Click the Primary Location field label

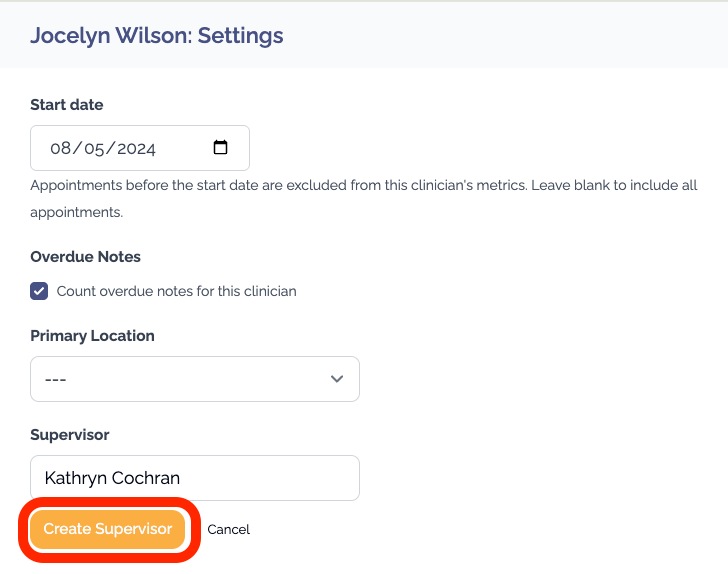[92, 336]
